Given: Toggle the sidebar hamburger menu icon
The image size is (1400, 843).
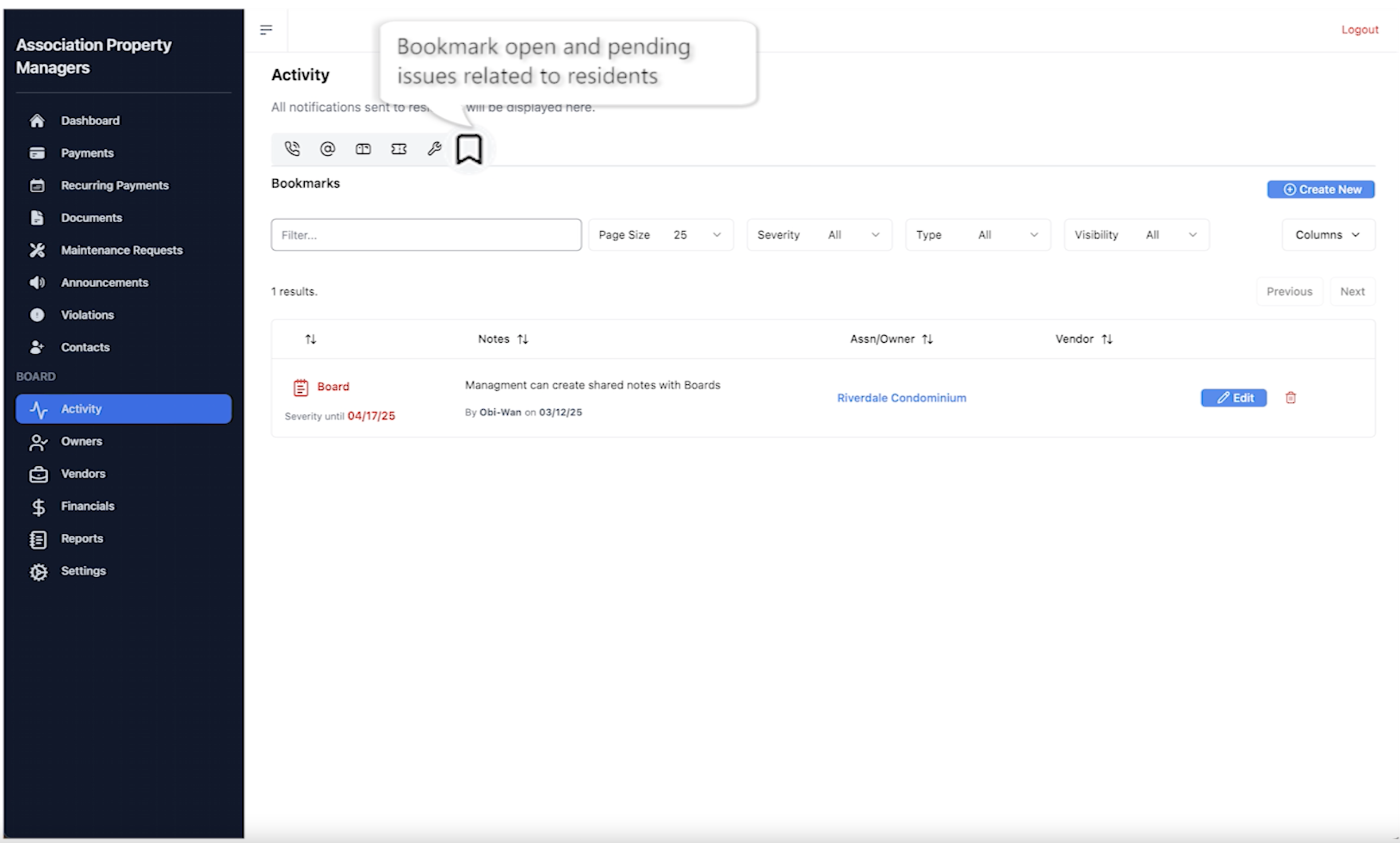Looking at the screenshot, I should coord(266,30).
